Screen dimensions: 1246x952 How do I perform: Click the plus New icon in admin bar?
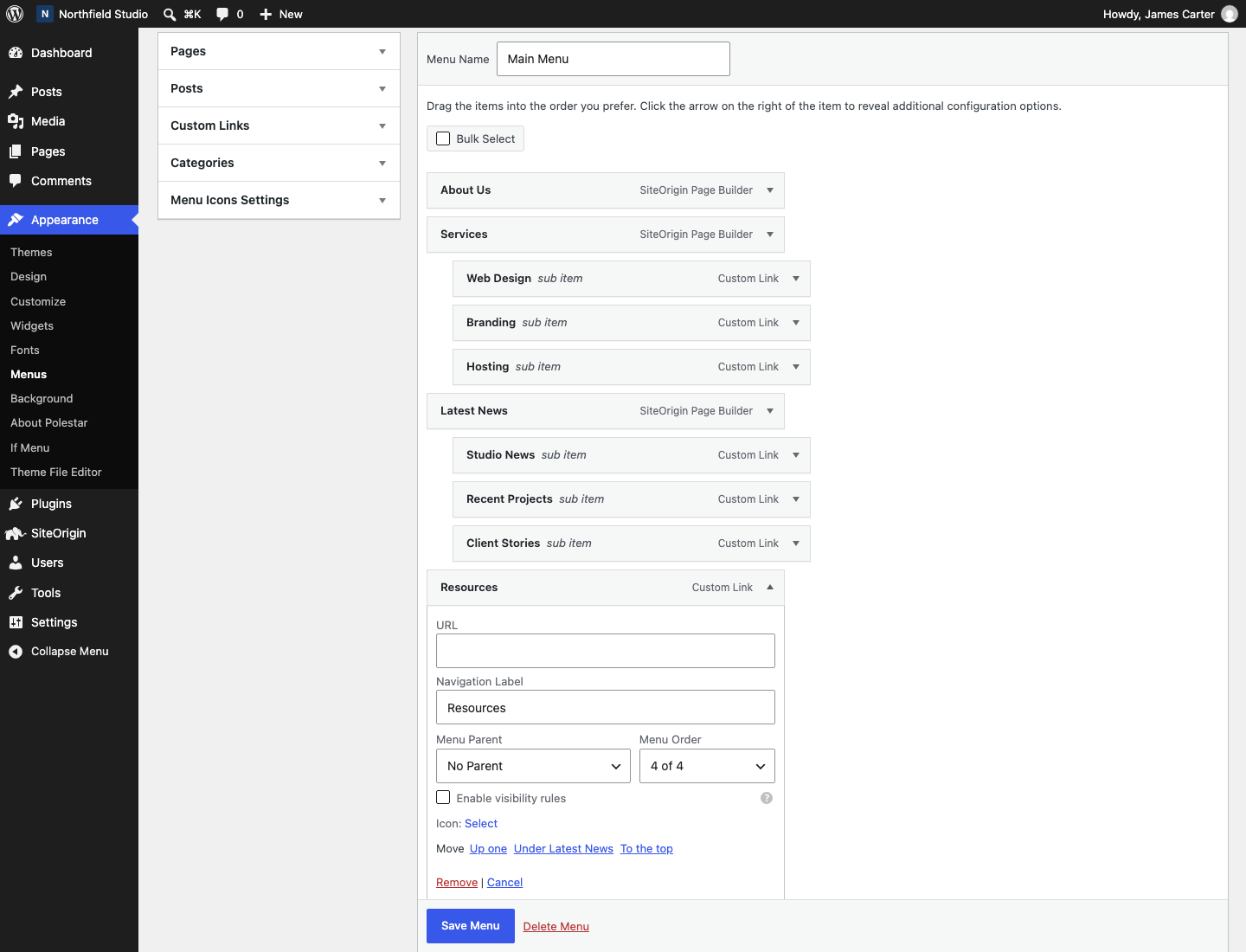click(x=266, y=14)
